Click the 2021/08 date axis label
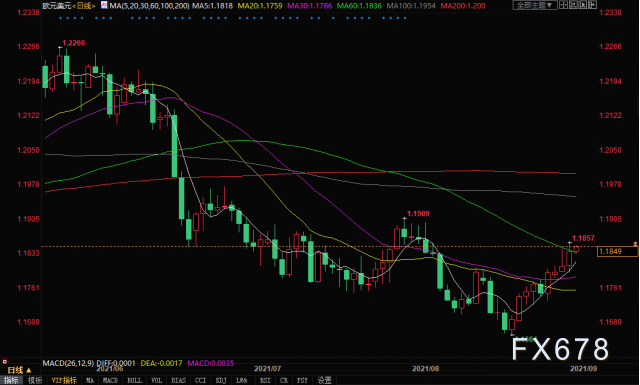 pos(426,369)
